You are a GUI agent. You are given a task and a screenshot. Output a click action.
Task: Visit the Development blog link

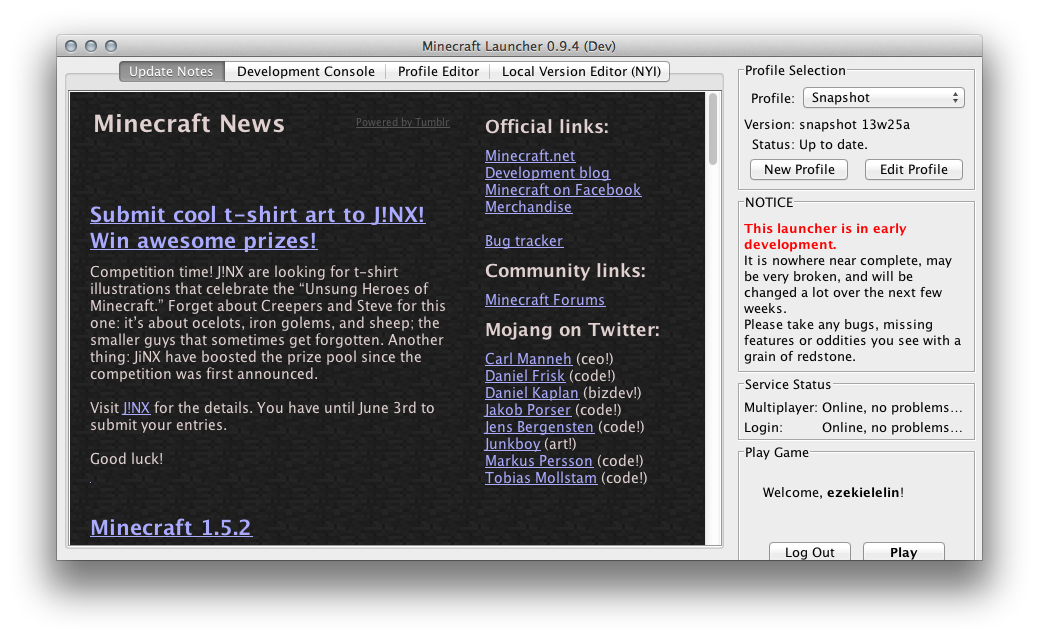(547, 173)
